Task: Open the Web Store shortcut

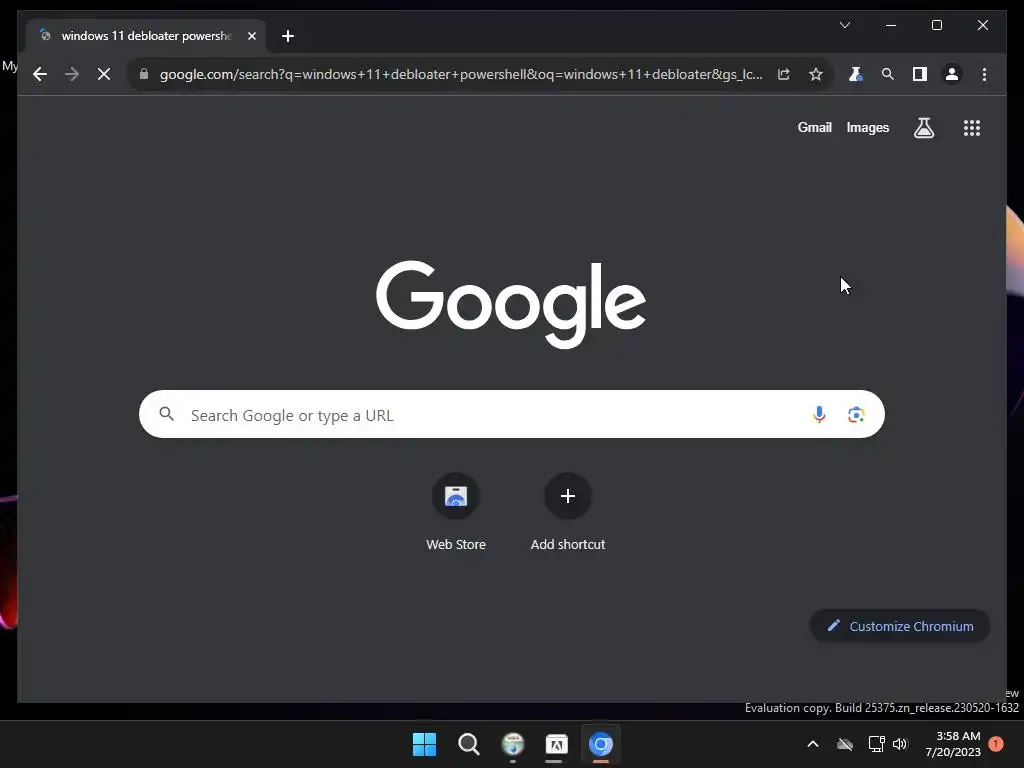Action: (x=456, y=512)
